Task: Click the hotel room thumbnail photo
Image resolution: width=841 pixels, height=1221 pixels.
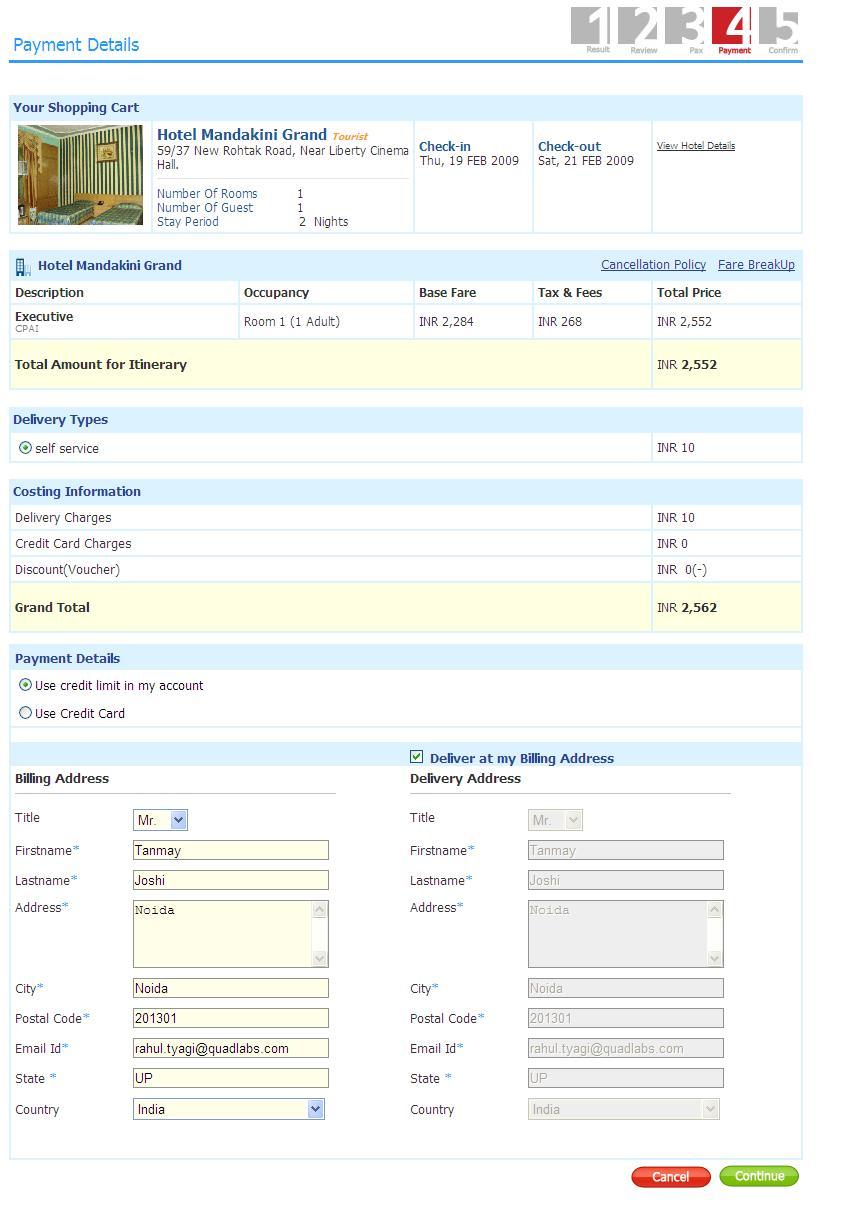Action: (x=80, y=175)
